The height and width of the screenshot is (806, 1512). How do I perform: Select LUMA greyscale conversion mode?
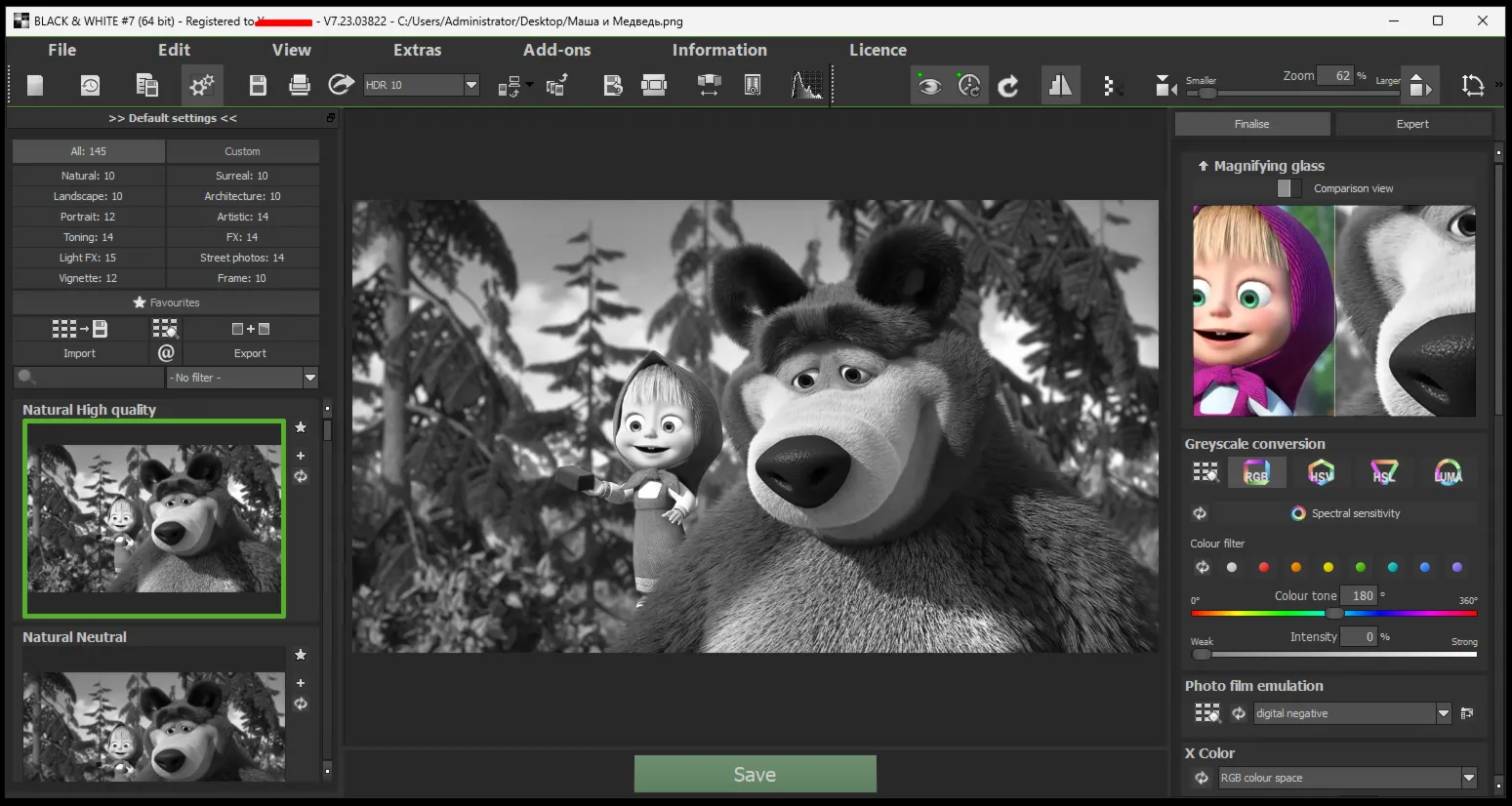(1448, 473)
